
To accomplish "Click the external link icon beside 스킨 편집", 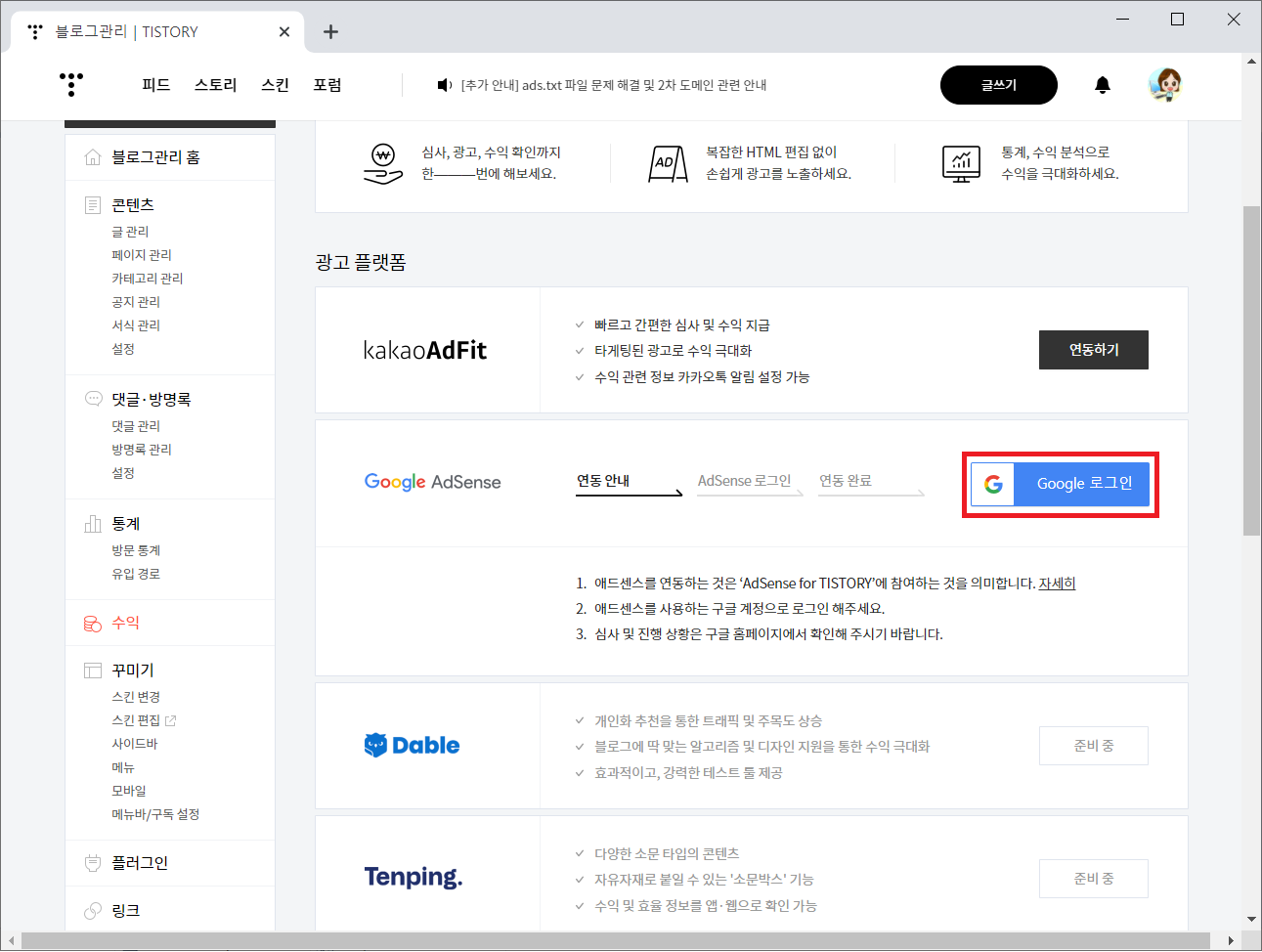I will (171, 720).
